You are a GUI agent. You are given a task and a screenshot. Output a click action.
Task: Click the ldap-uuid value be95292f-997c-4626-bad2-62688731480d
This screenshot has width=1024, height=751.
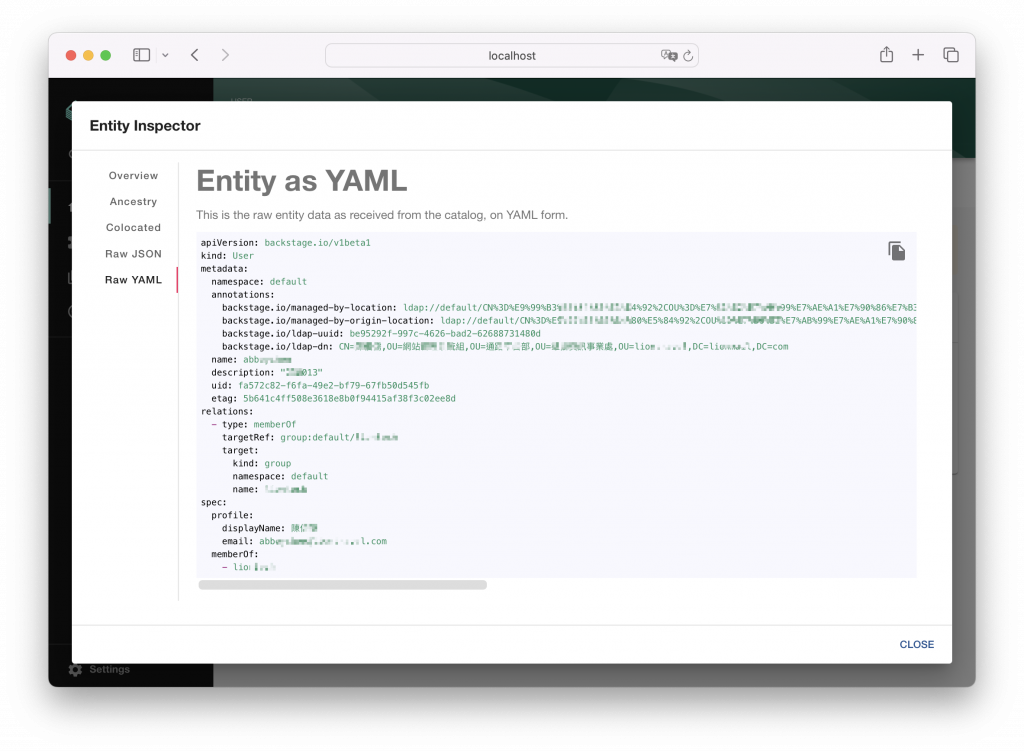tap(445, 334)
